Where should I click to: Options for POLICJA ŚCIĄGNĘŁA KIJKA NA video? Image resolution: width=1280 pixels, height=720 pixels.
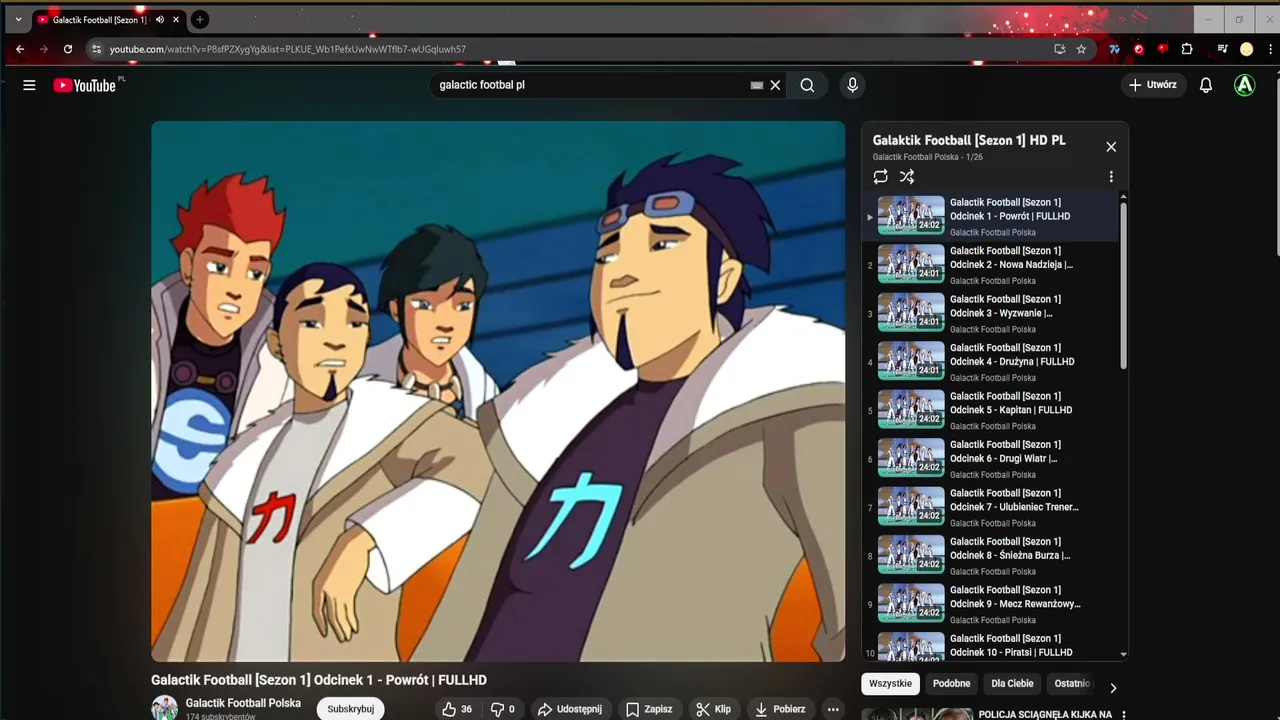[x=1124, y=715]
